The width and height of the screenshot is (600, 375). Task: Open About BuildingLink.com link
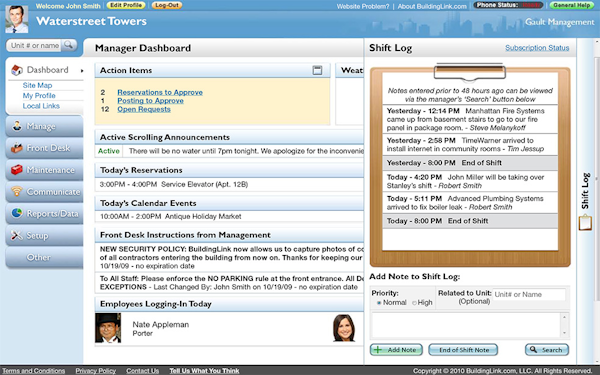(432, 7)
